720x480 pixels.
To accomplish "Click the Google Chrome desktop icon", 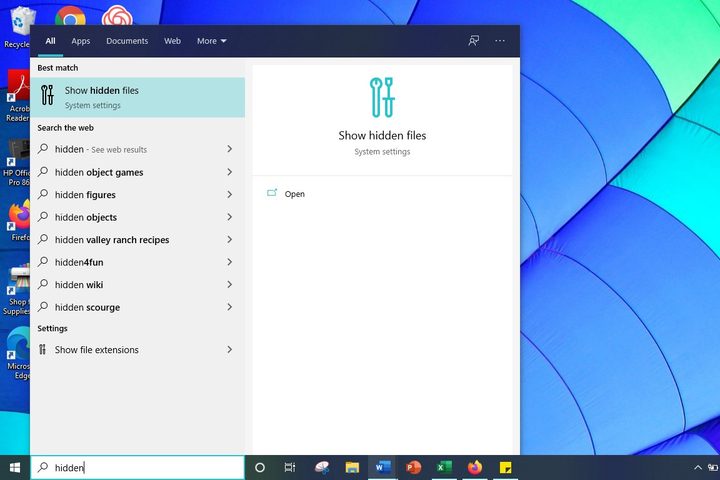I will coord(70,17).
